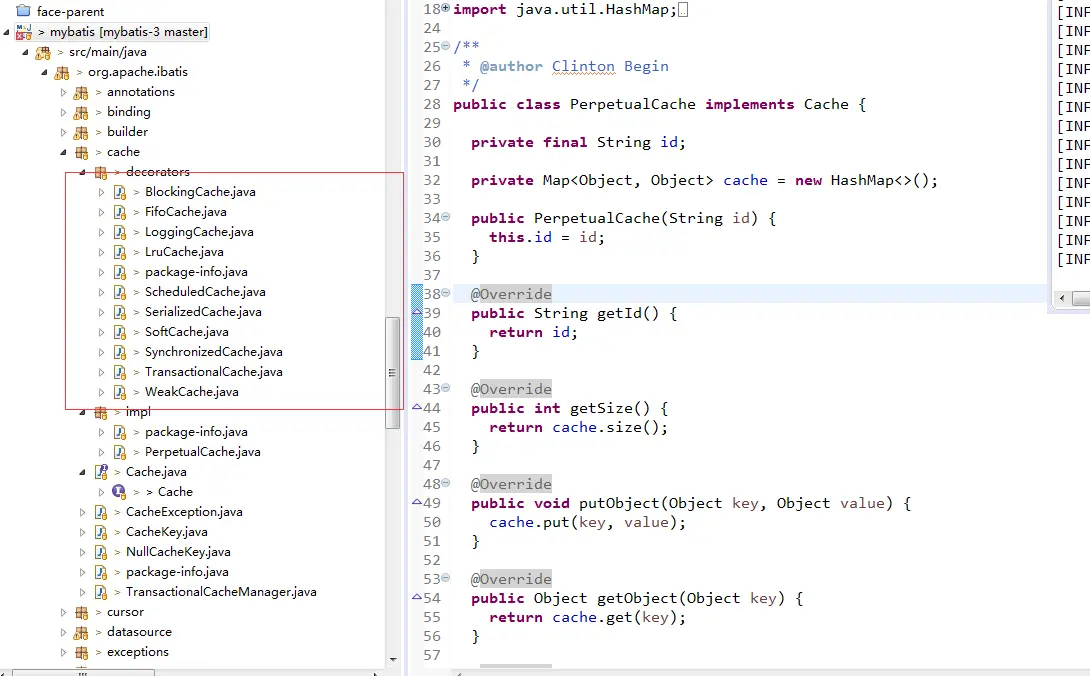Click the LruCache.java file icon

pos(120,252)
